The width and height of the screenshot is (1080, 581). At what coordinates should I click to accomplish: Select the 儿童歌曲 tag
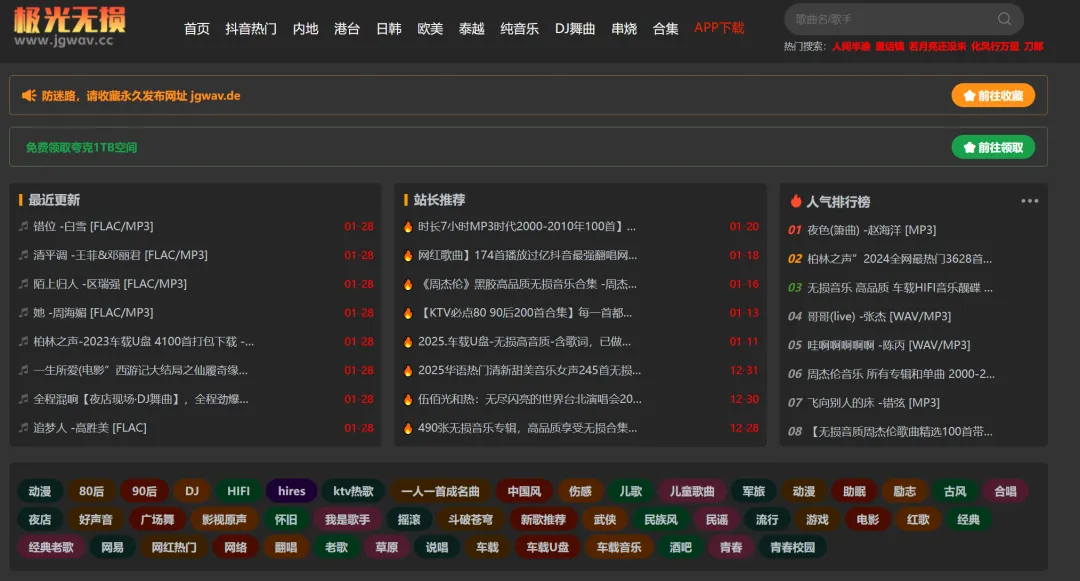[692, 491]
